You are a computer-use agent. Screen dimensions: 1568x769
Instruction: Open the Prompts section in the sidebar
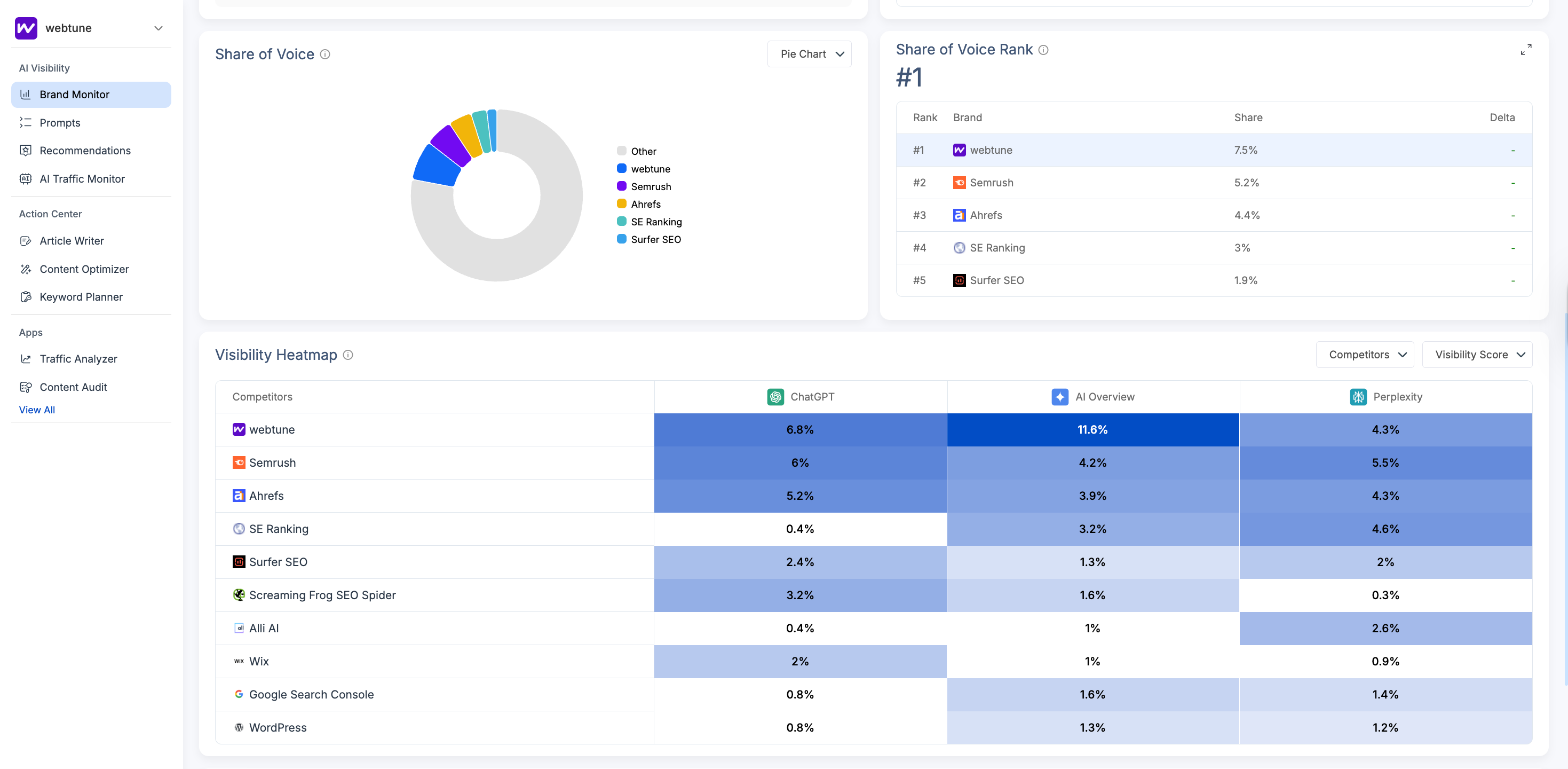point(59,122)
